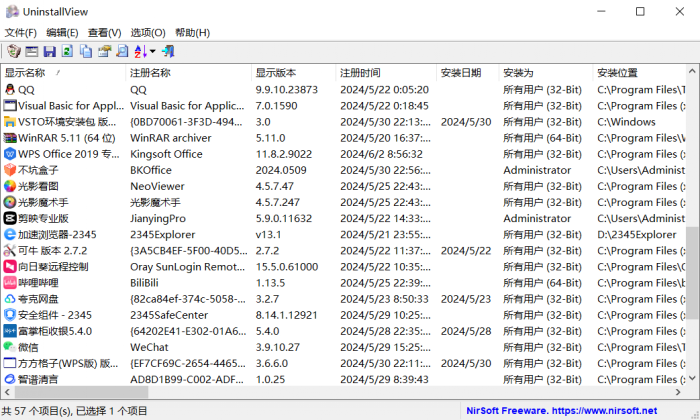Click the BiliBili registry name cell
Screen dimensions: 700x420
[x=144, y=283]
